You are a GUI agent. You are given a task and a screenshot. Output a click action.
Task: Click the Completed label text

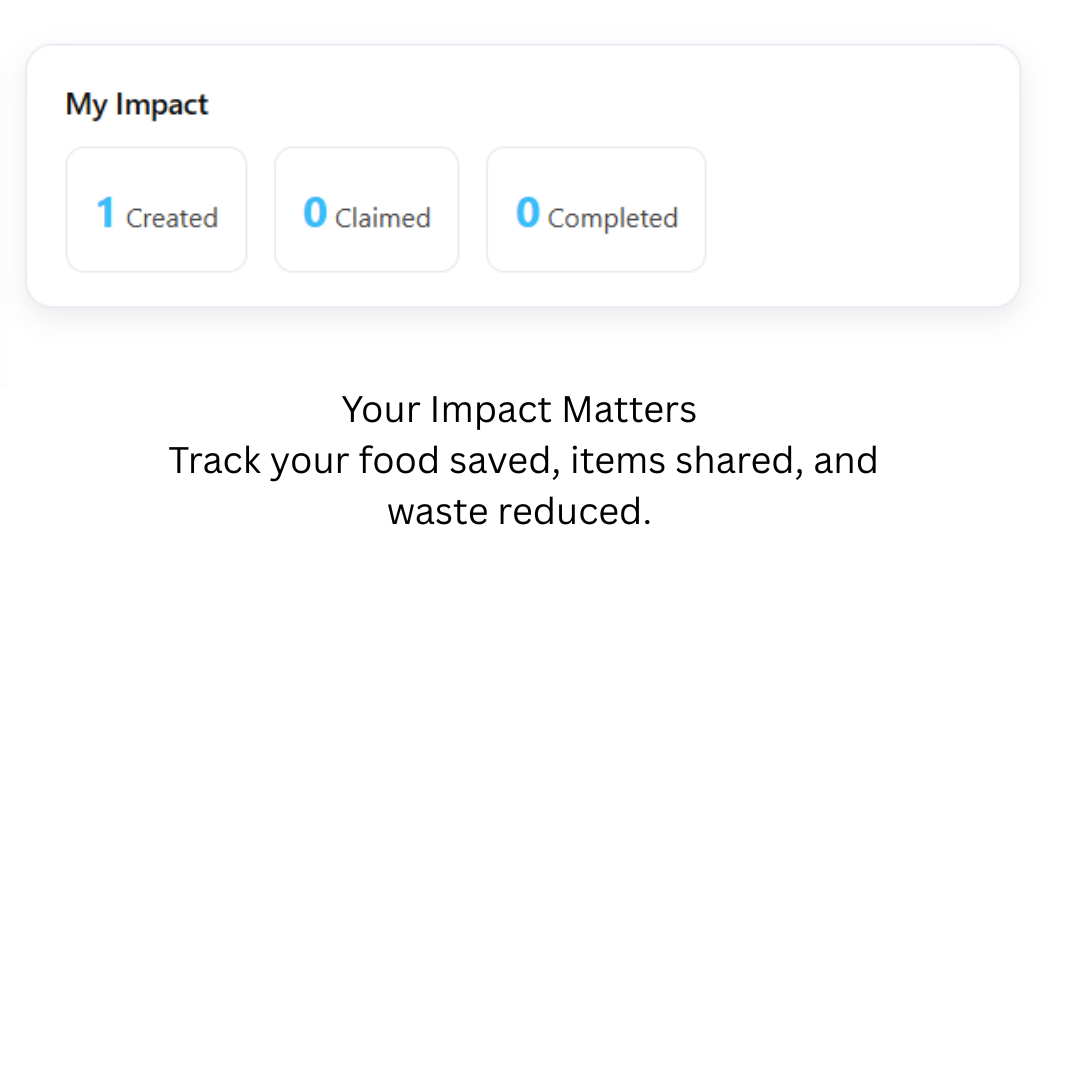[x=612, y=218]
